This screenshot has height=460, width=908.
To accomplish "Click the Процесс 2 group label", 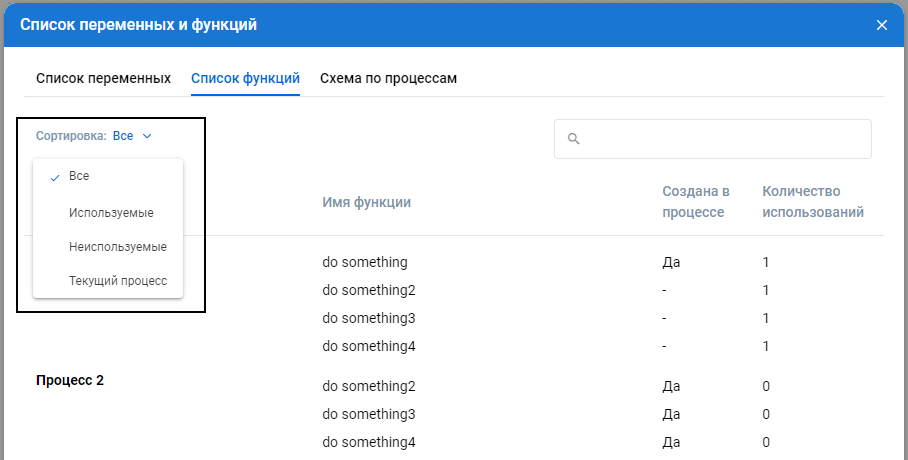I will [70, 381].
